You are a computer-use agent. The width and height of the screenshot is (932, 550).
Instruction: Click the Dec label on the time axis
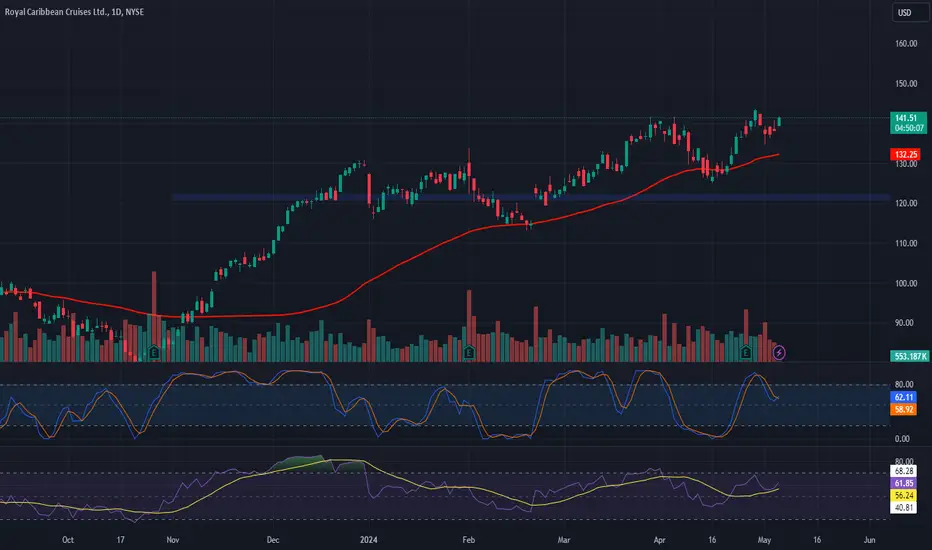click(x=273, y=540)
